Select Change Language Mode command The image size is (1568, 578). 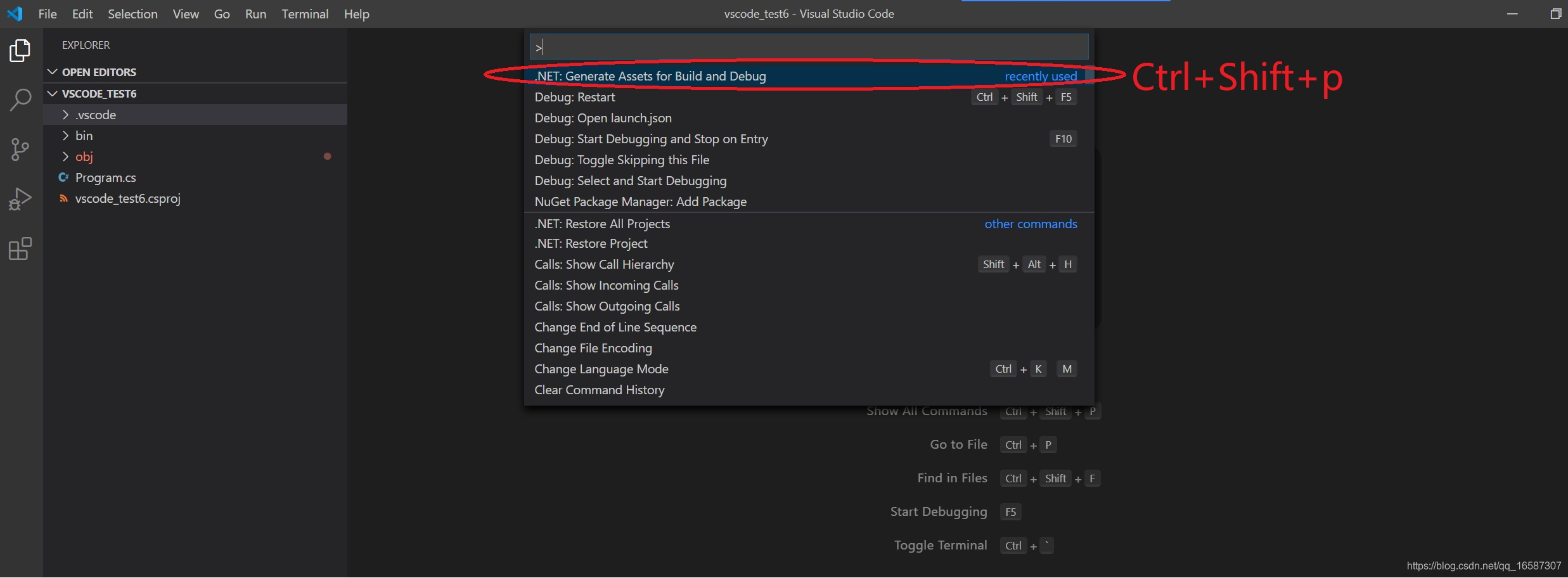click(x=809, y=369)
